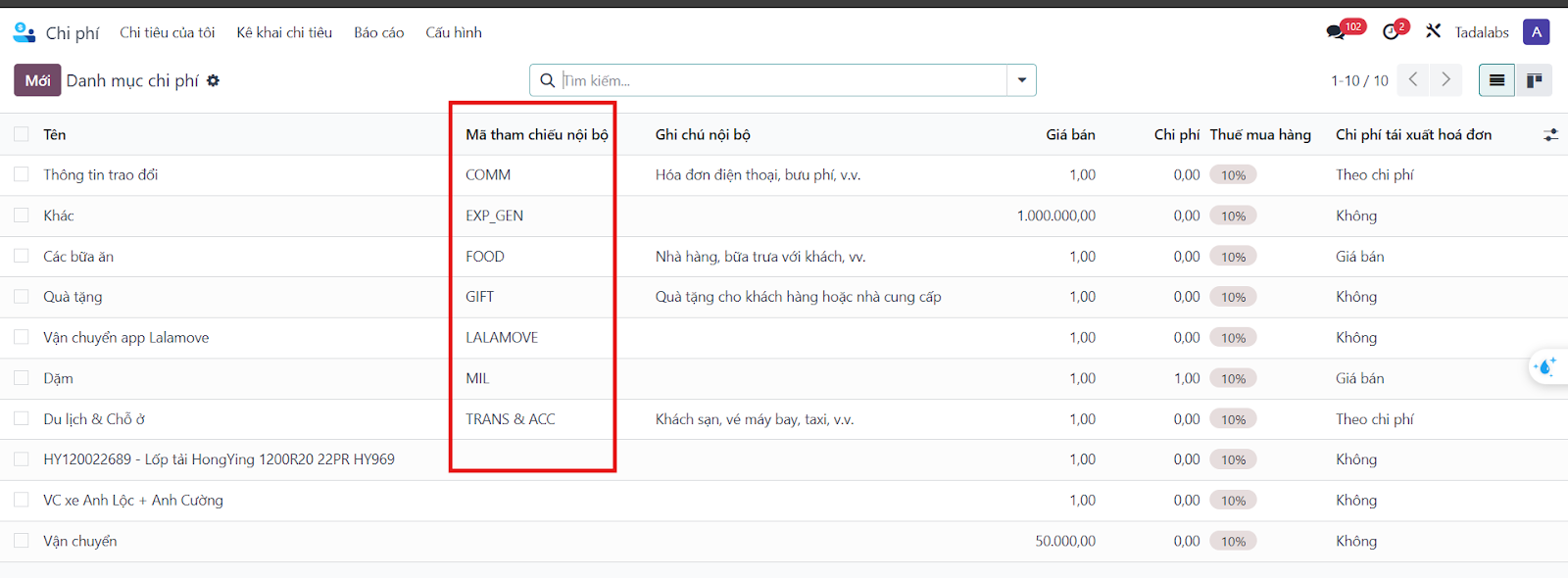Check the Dặm row checkbox
The height and width of the screenshot is (578, 1568).
pos(21,378)
